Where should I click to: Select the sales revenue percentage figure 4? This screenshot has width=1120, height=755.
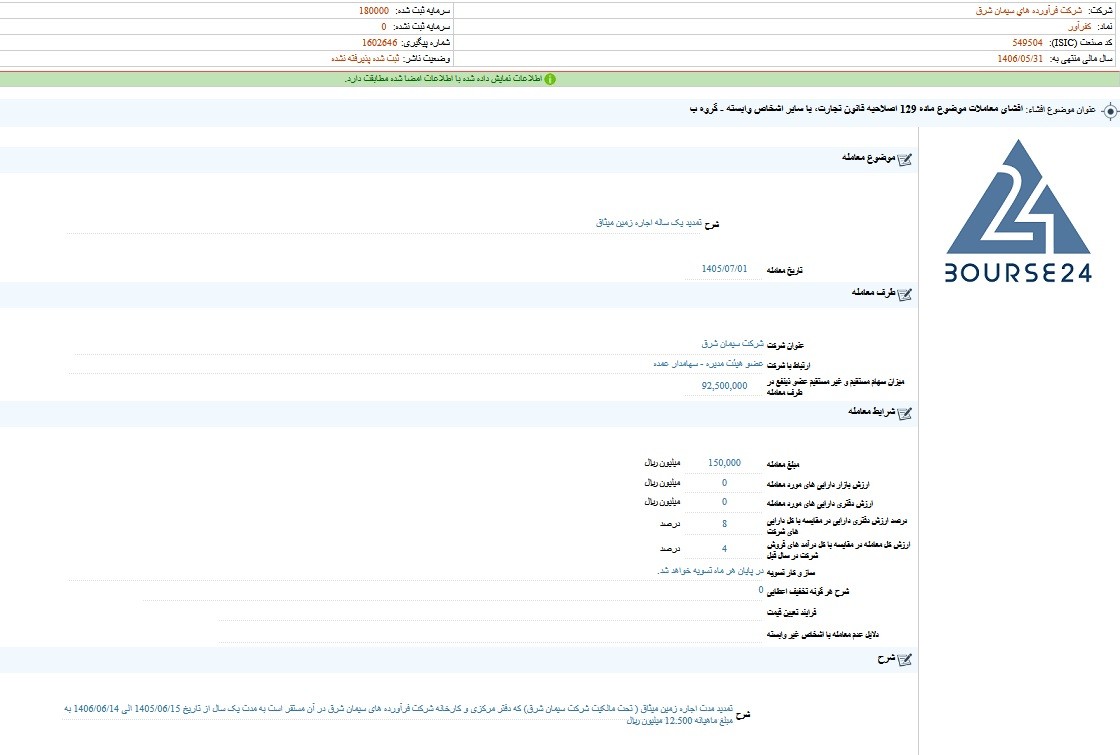point(724,549)
